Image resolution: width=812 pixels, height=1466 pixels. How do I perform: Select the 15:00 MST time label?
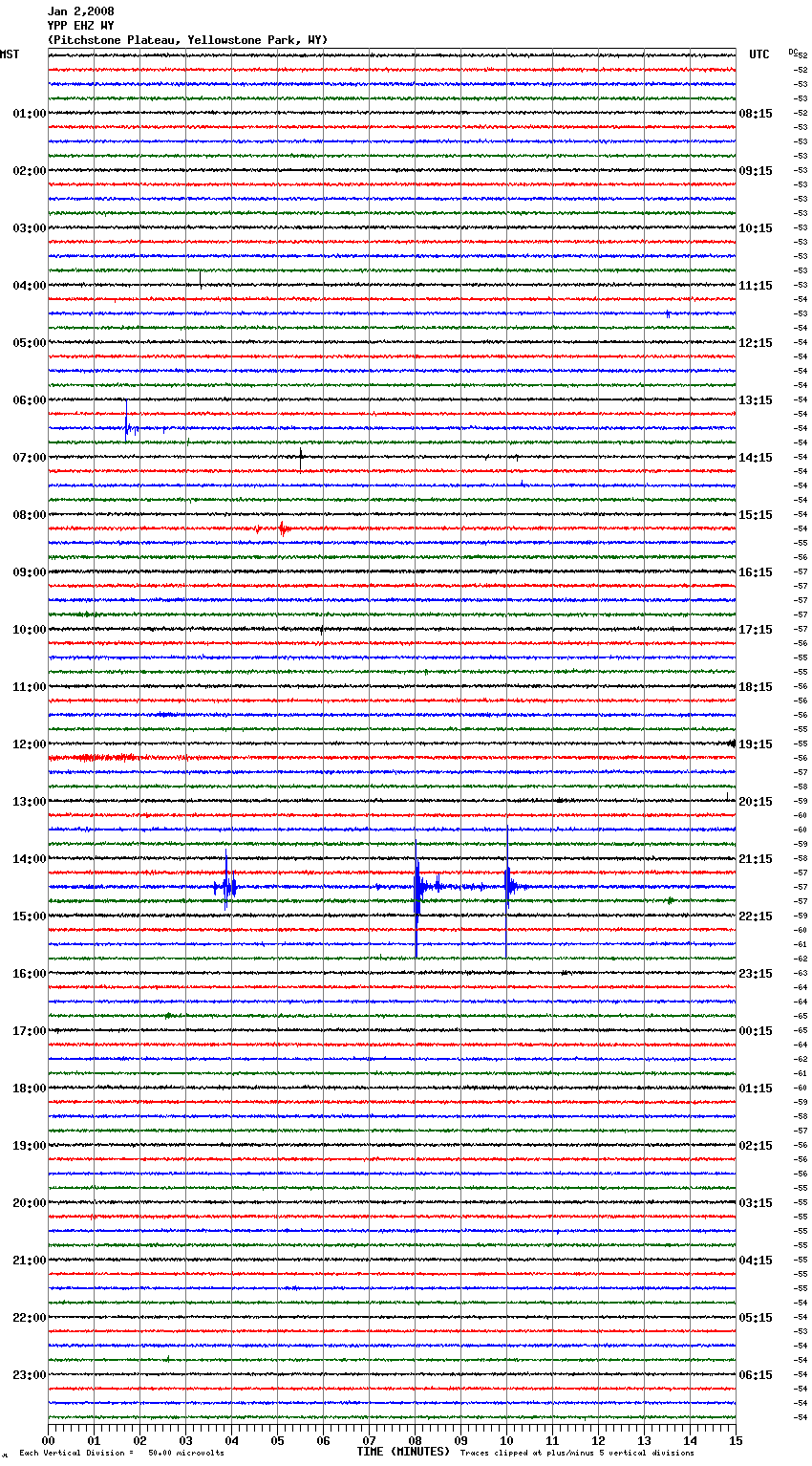pyautogui.click(x=30, y=916)
